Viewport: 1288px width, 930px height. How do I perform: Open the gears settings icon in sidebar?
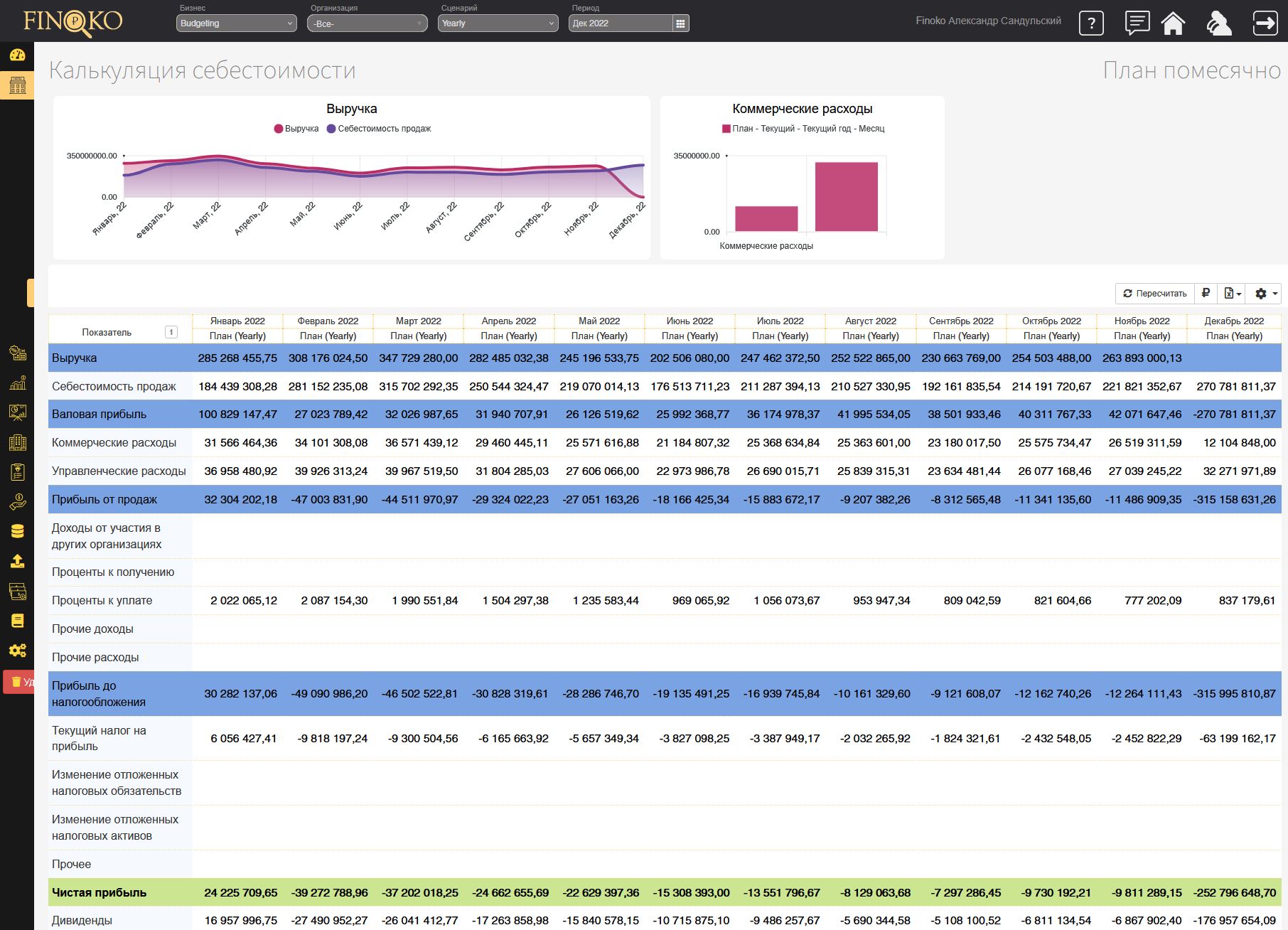click(17, 650)
